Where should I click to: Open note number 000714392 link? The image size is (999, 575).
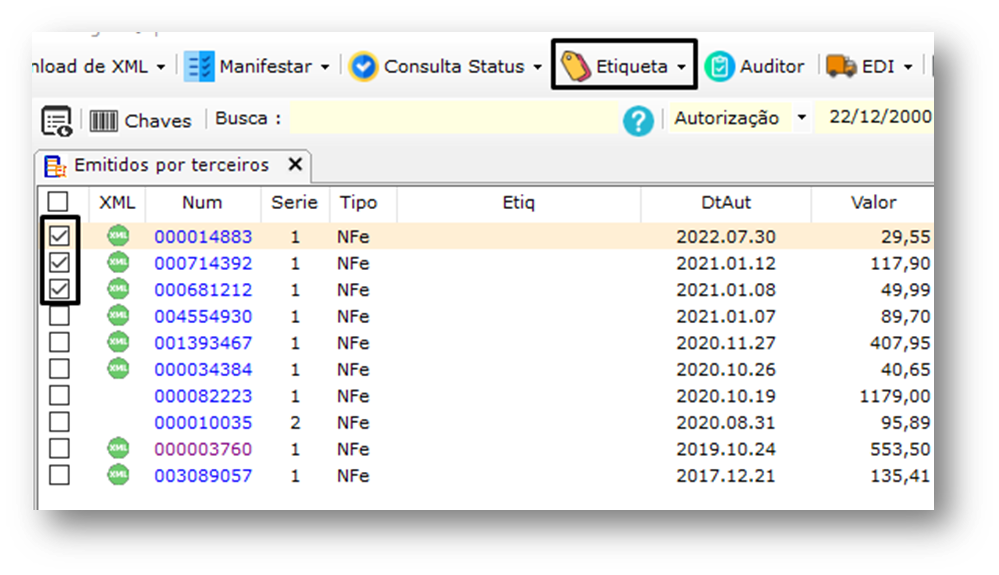(203, 264)
